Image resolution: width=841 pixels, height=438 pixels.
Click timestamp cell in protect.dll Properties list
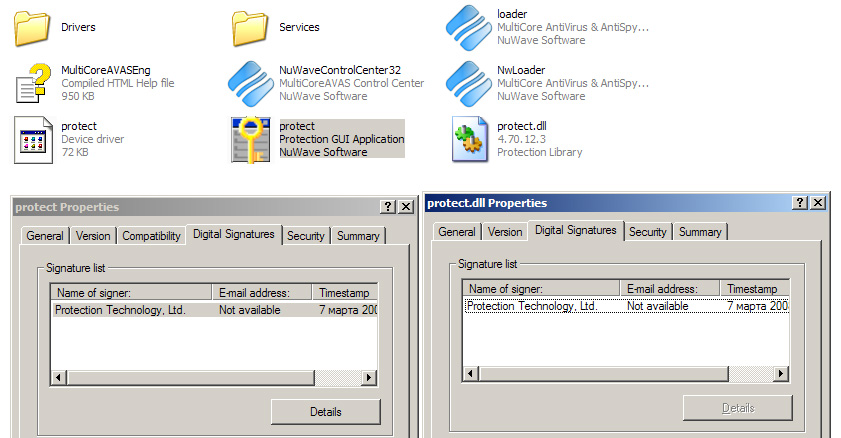(758, 306)
